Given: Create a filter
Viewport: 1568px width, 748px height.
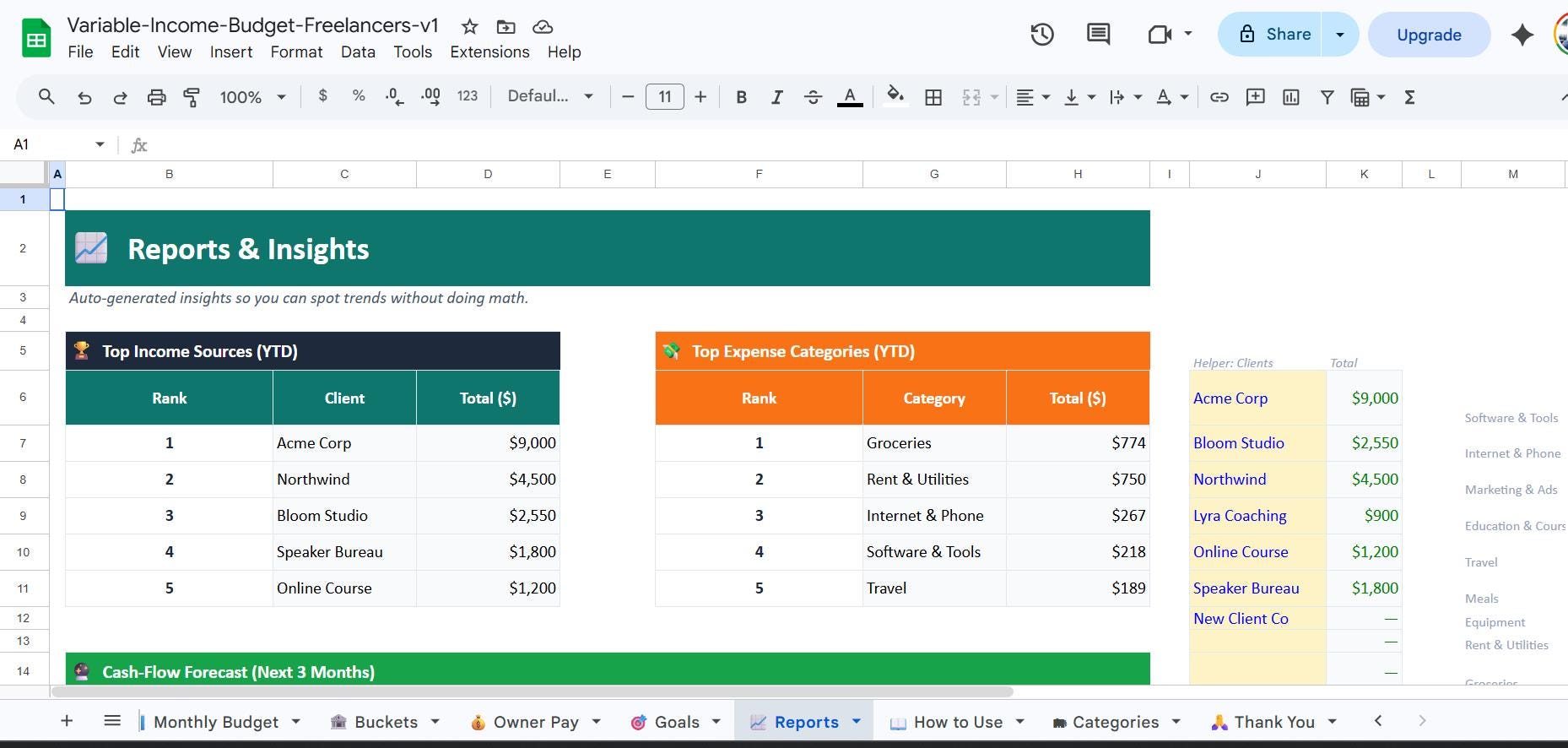Looking at the screenshot, I should click(1327, 97).
